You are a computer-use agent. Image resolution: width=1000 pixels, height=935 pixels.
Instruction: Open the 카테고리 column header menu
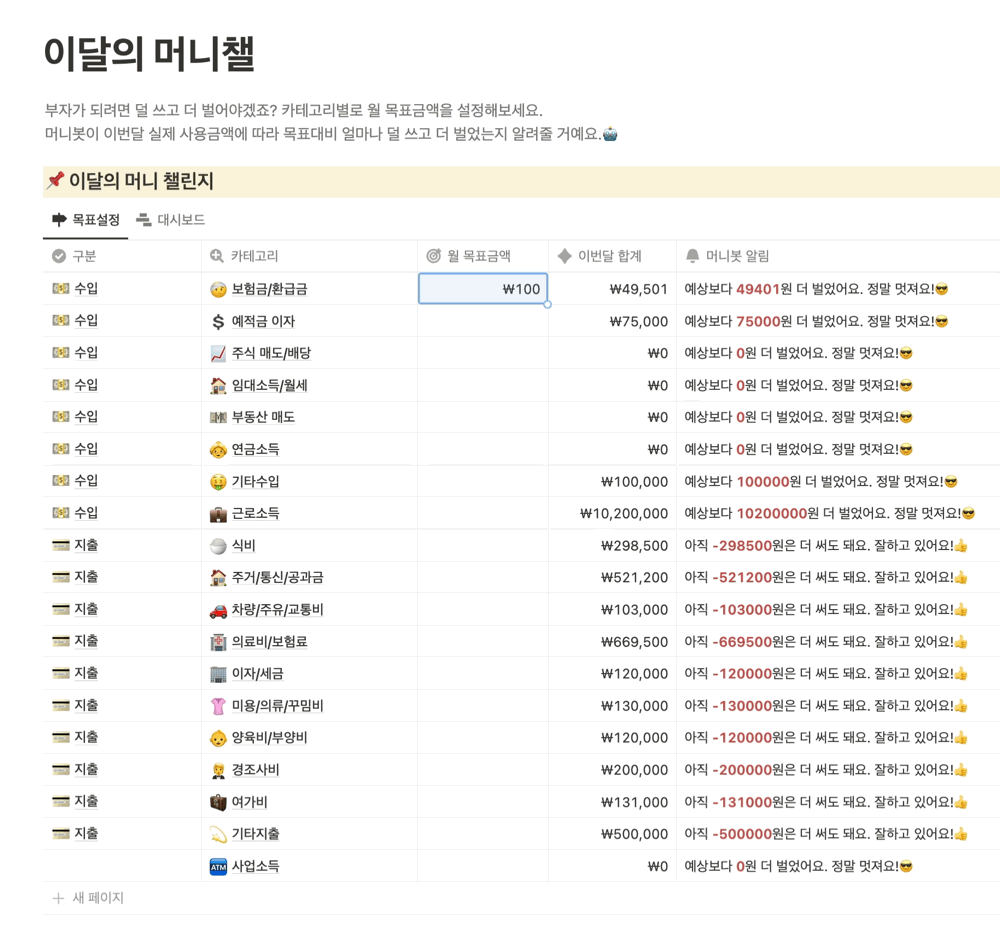coord(309,256)
